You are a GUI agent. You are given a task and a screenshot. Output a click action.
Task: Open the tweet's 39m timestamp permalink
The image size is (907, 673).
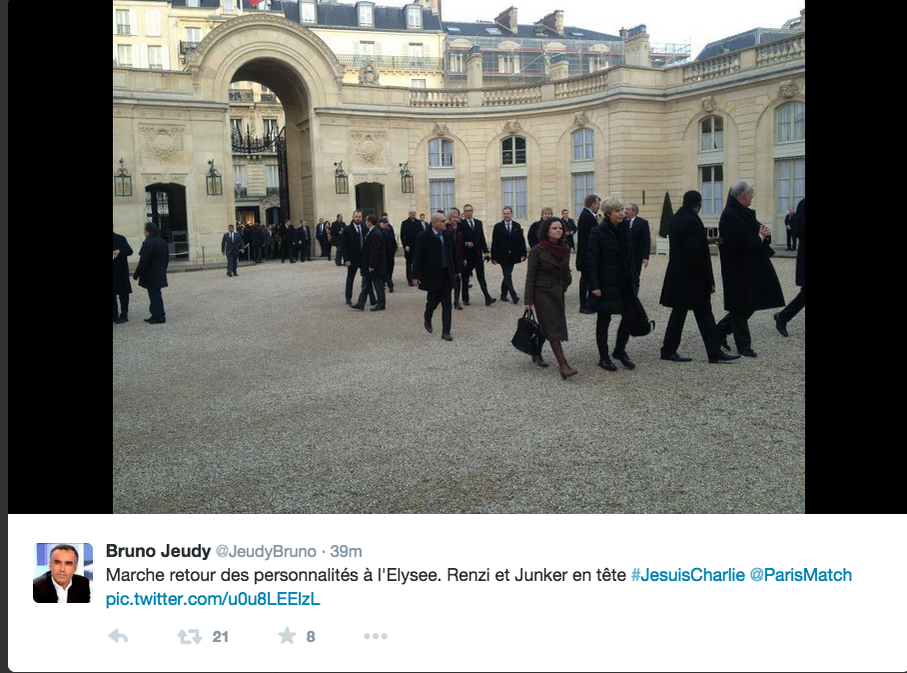346,551
